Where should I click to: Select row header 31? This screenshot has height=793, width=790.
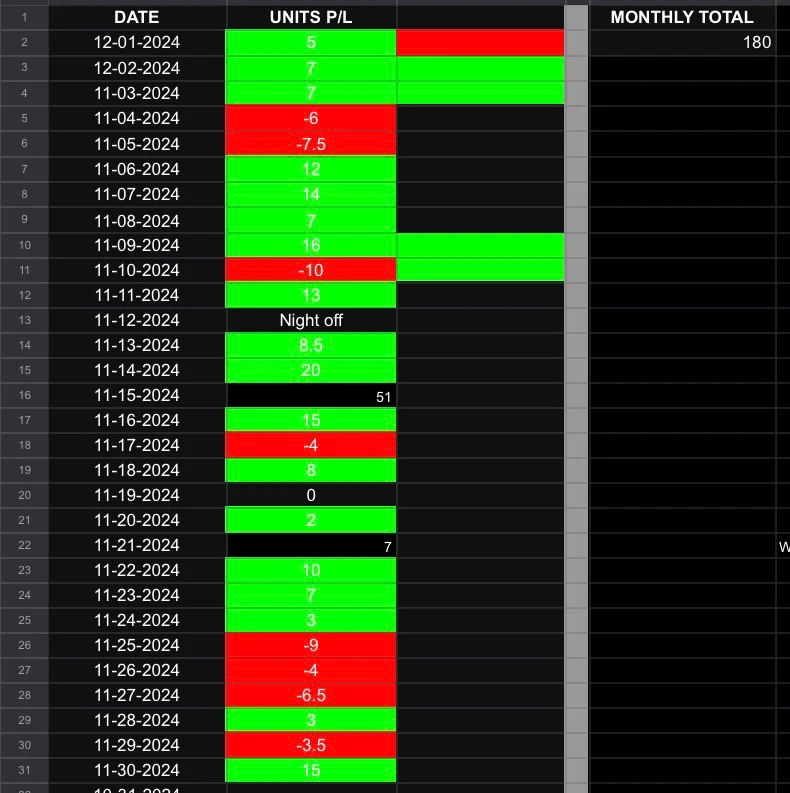[x=24, y=770]
